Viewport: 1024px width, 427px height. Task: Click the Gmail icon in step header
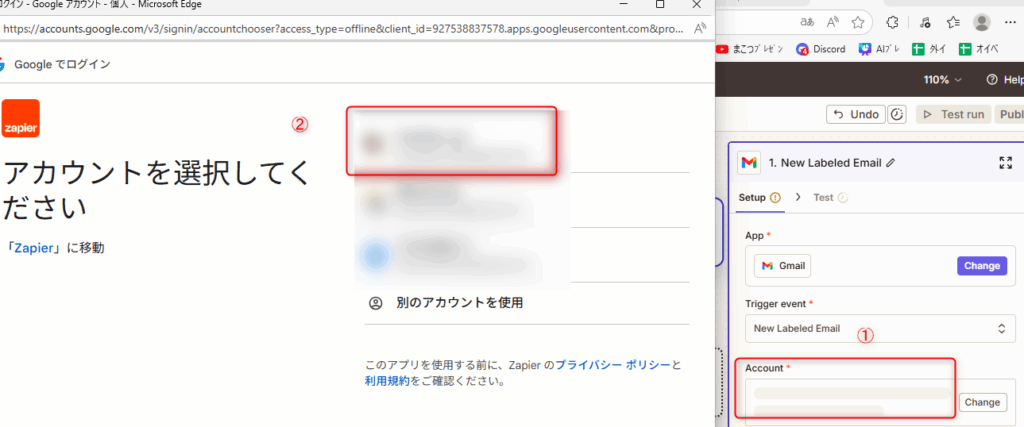tap(748, 162)
